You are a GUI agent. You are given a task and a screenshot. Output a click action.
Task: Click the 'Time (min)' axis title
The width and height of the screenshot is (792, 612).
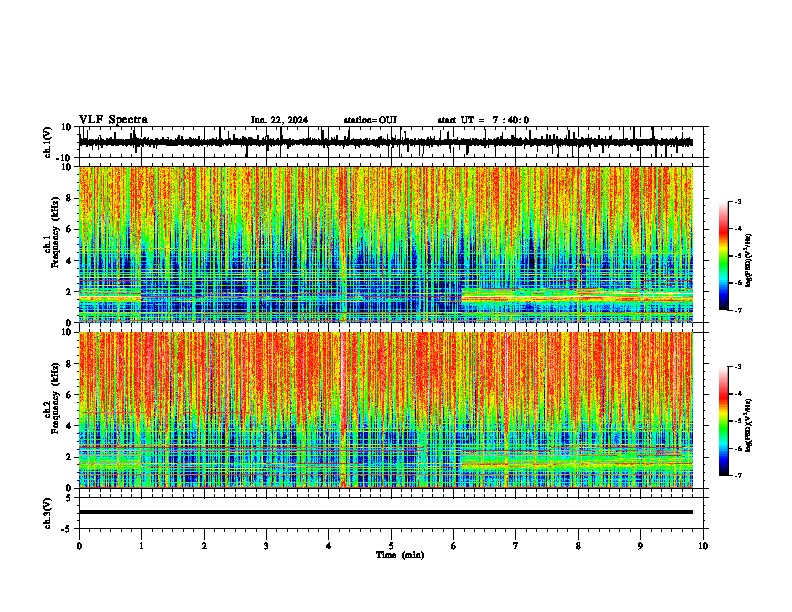point(400,555)
